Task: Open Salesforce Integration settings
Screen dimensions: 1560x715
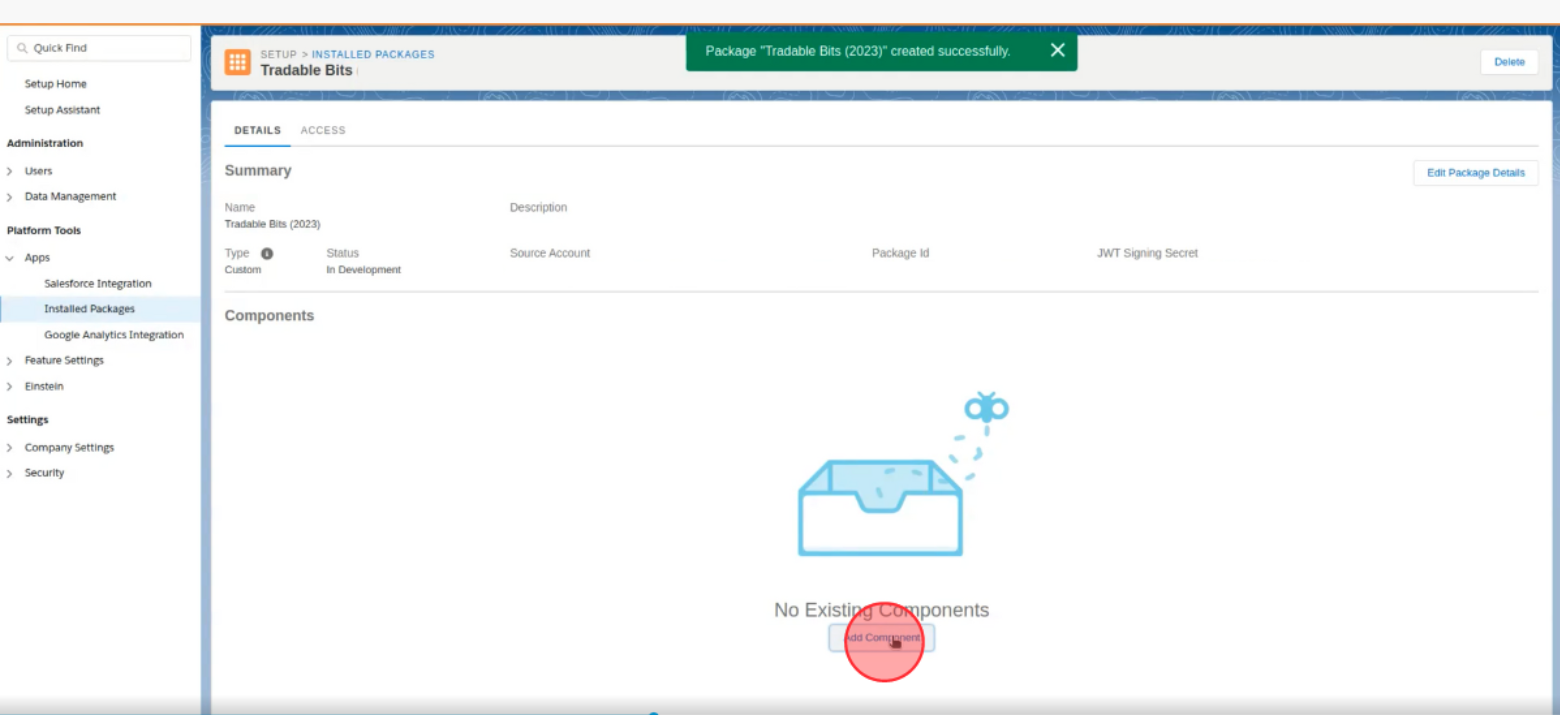Action: click(x=98, y=283)
